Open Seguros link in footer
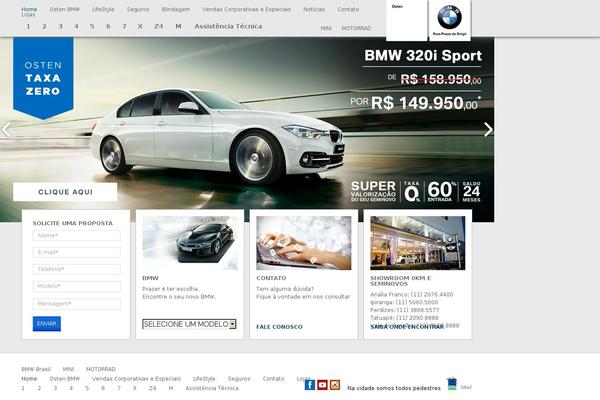 239,379
